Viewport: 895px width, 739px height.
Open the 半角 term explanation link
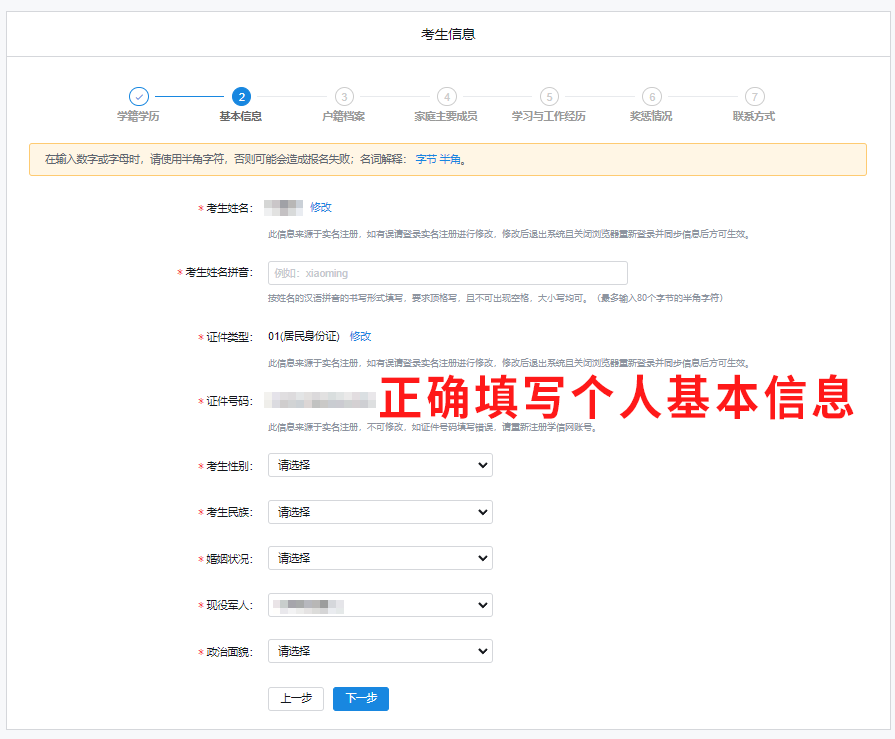pos(450,159)
